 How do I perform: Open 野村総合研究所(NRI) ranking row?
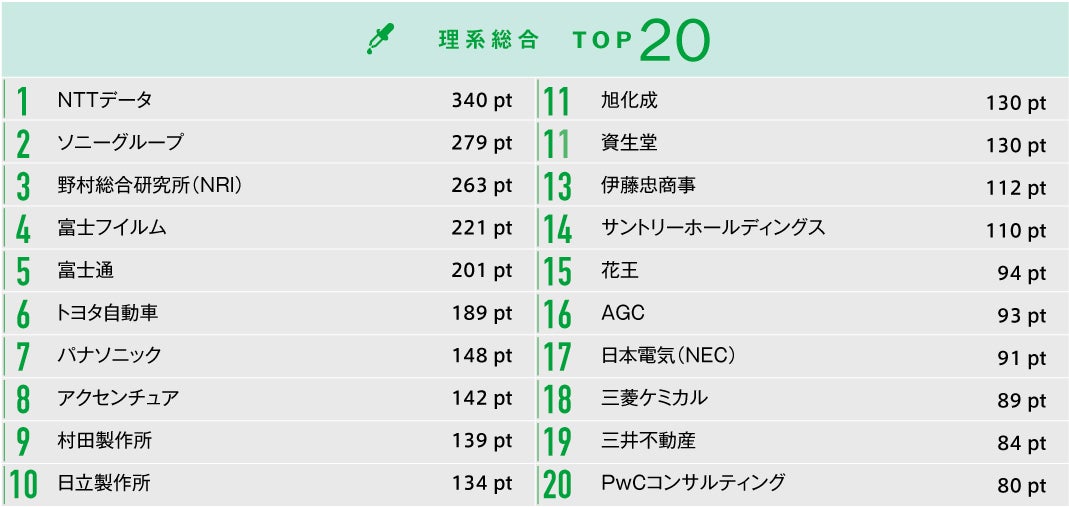tap(150, 186)
